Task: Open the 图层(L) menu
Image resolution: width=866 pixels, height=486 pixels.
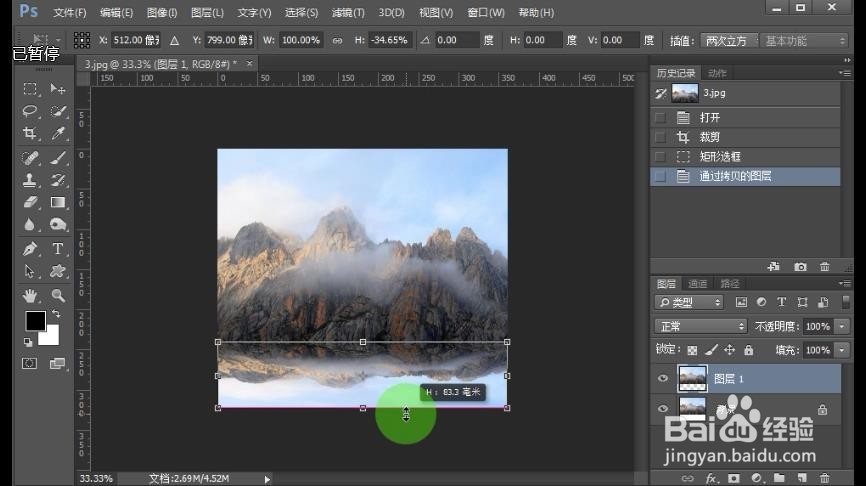Action: 207,13
